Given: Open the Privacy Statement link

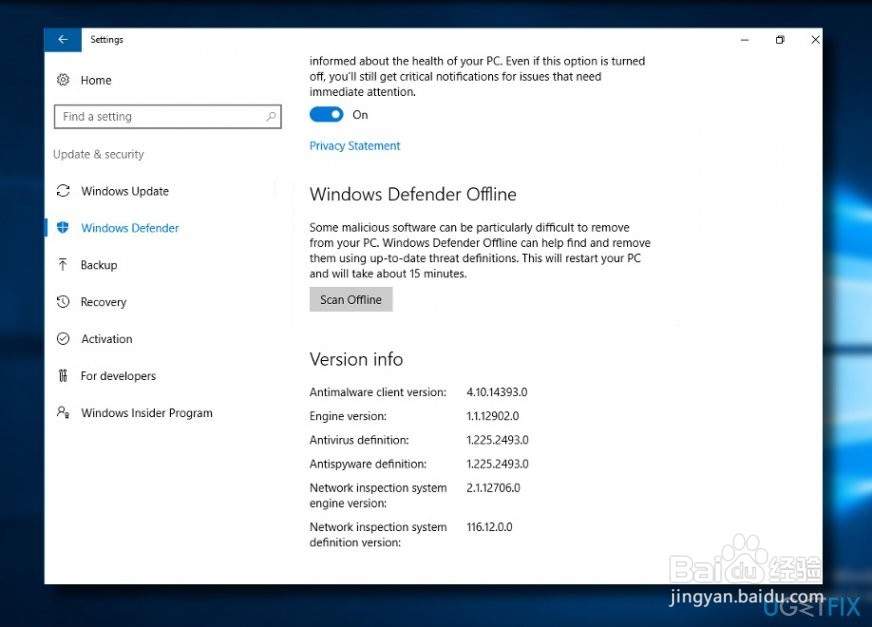Looking at the screenshot, I should tap(354, 145).
